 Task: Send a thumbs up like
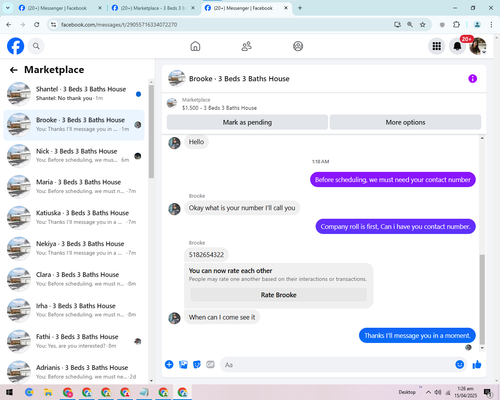click(x=477, y=365)
